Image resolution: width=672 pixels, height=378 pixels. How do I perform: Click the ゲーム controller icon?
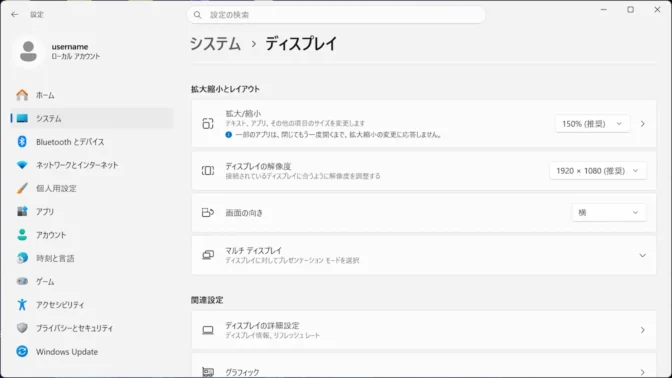[x=22, y=282]
